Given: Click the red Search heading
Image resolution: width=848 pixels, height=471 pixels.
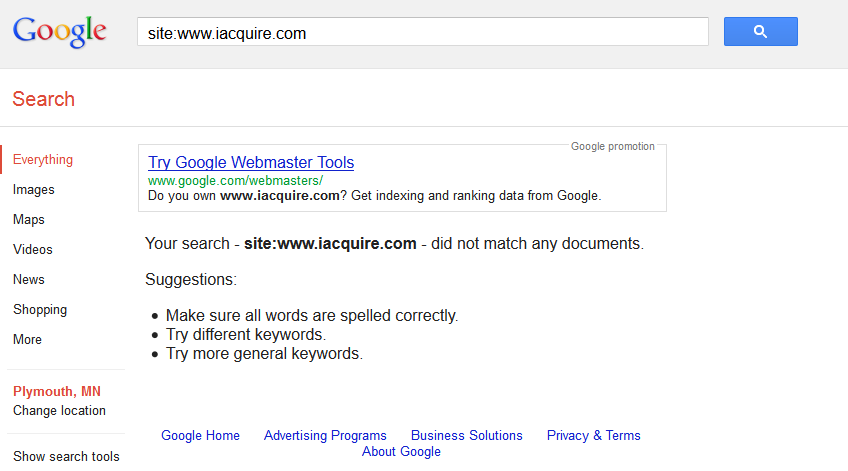Looking at the screenshot, I should point(43,99).
